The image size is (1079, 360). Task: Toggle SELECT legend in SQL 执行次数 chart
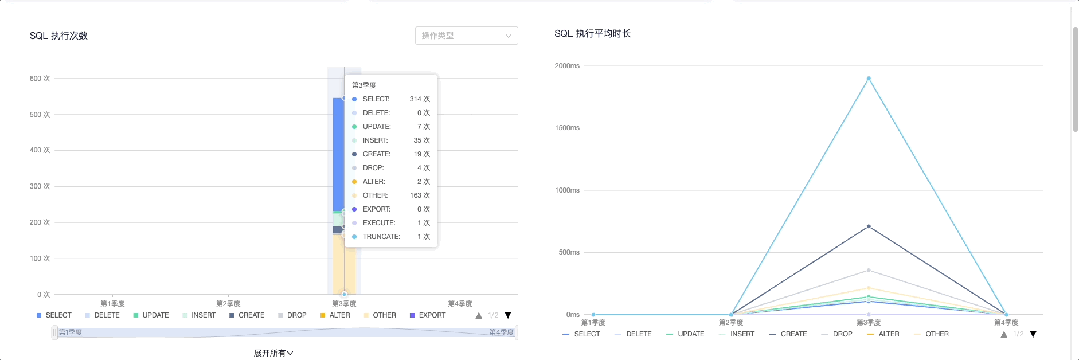point(54,315)
